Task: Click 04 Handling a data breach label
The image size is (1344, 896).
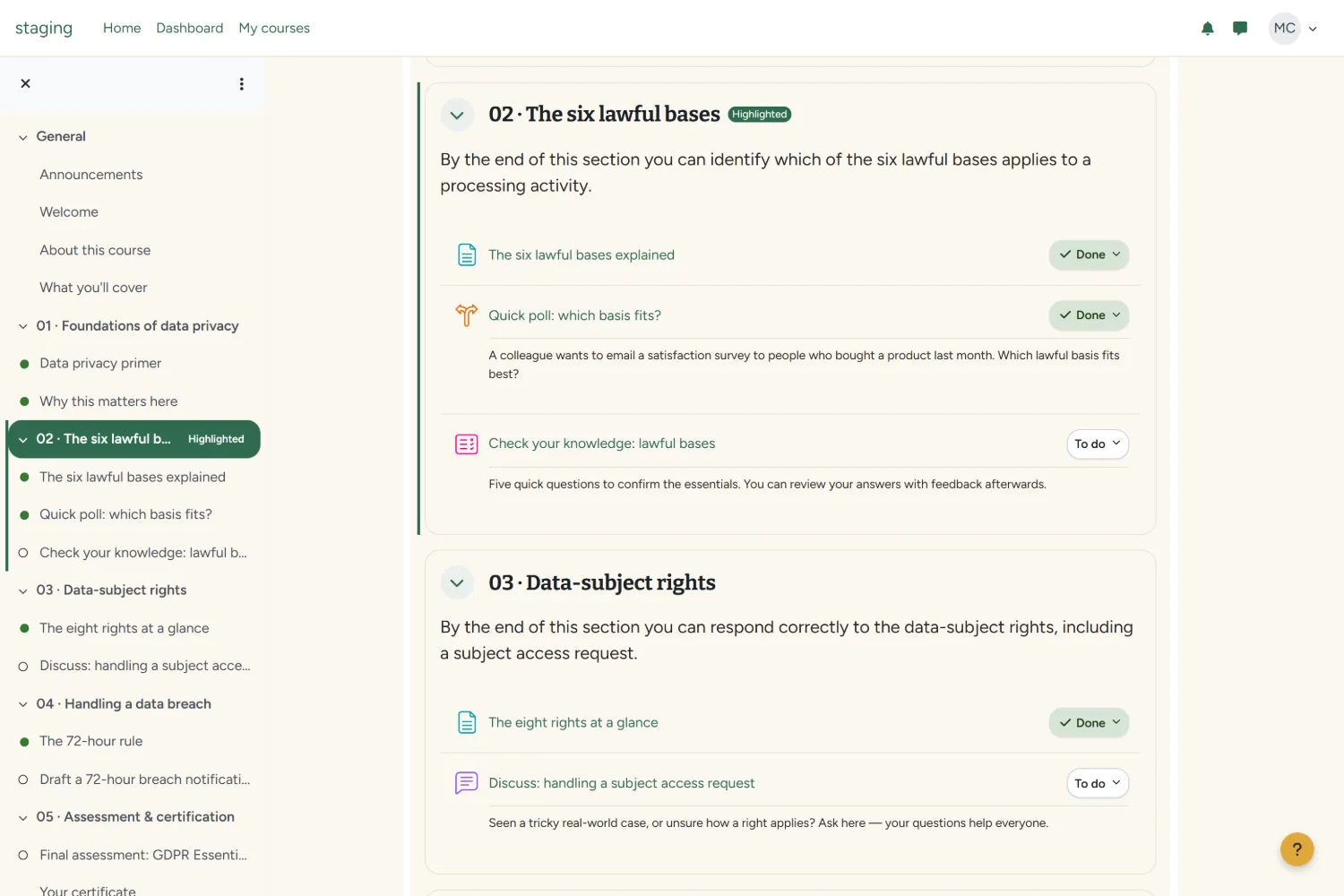Action: 124,704
